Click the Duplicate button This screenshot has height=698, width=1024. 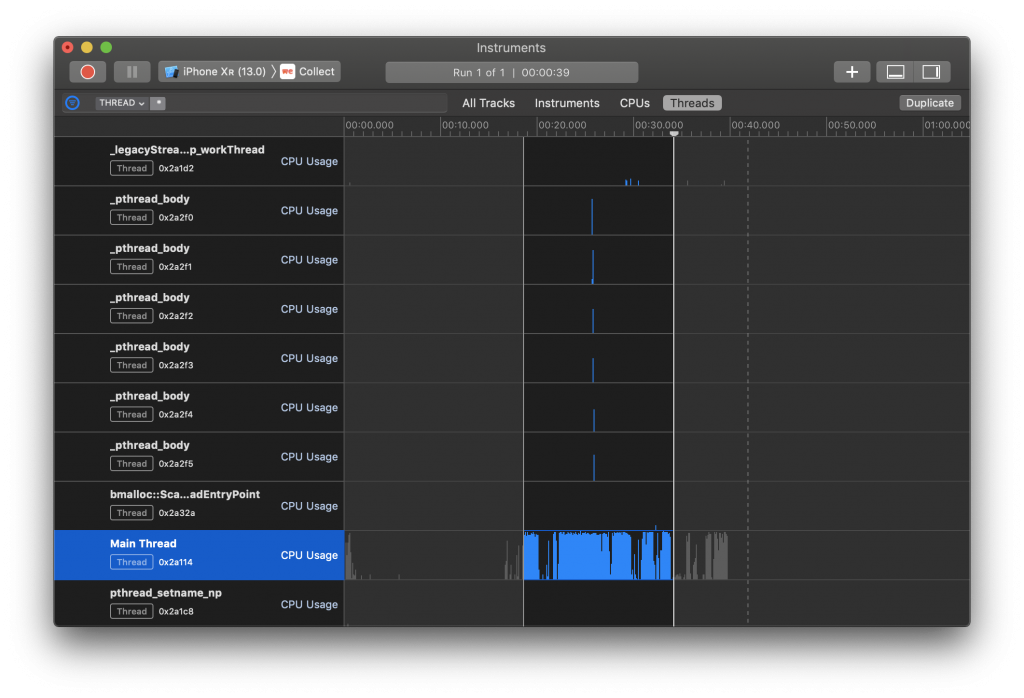[x=930, y=103]
